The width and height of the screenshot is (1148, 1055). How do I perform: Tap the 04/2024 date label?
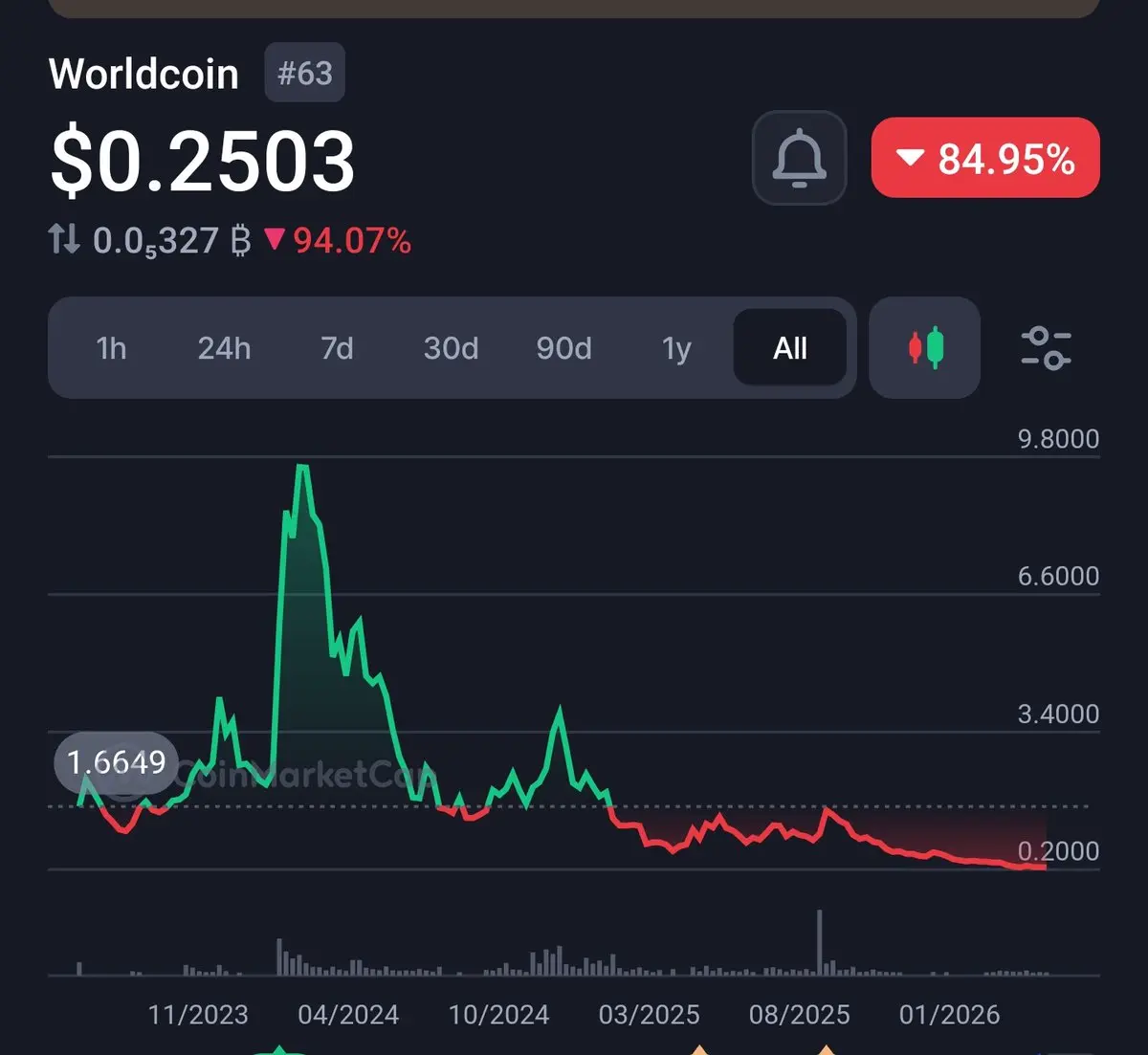348,1014
